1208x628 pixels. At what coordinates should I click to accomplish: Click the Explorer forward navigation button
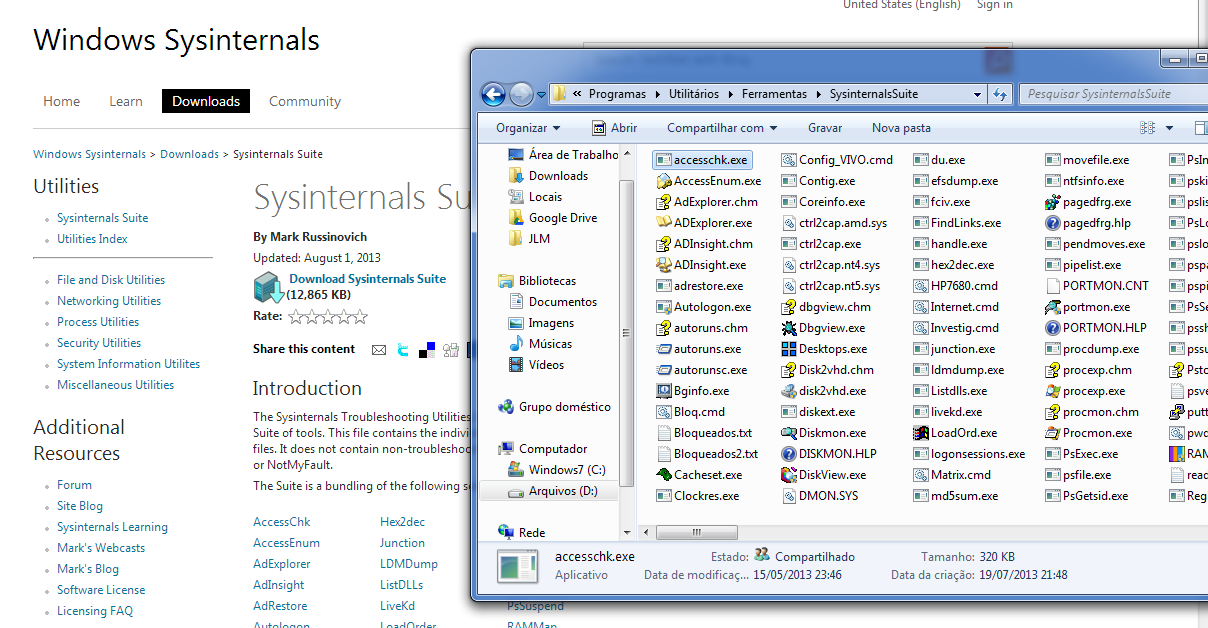click(521, 95)
